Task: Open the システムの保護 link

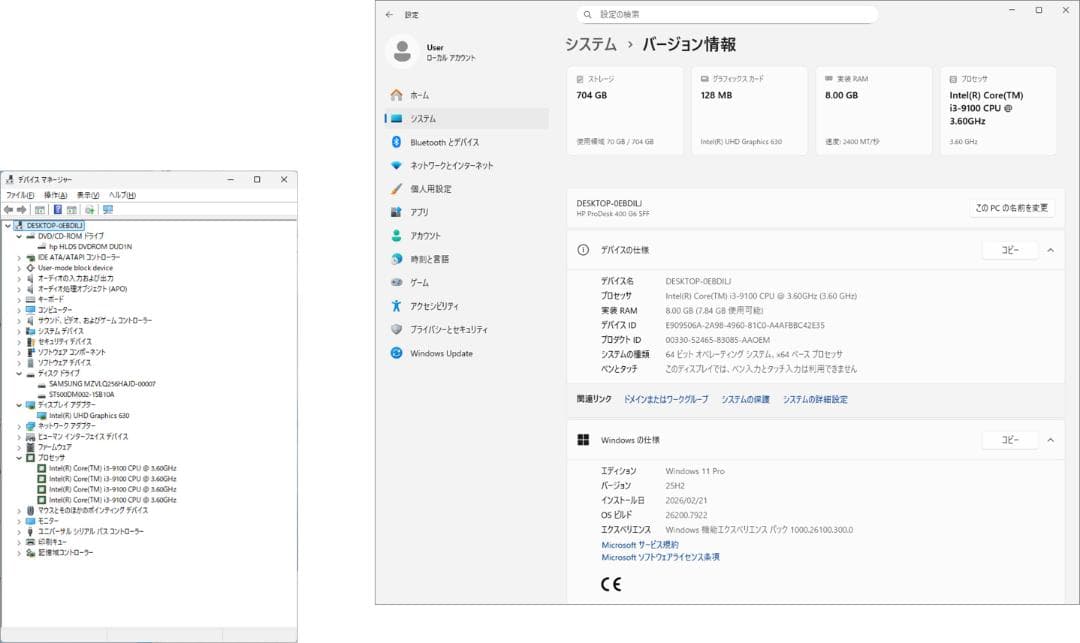Action: point(745,399)
